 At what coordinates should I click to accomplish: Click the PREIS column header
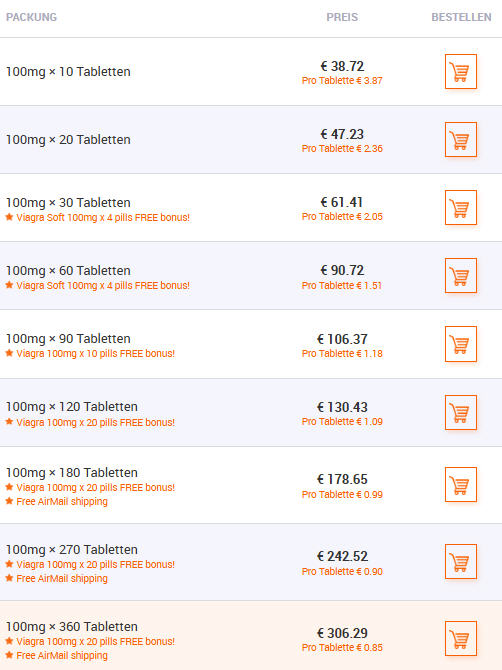click(342, 17)
